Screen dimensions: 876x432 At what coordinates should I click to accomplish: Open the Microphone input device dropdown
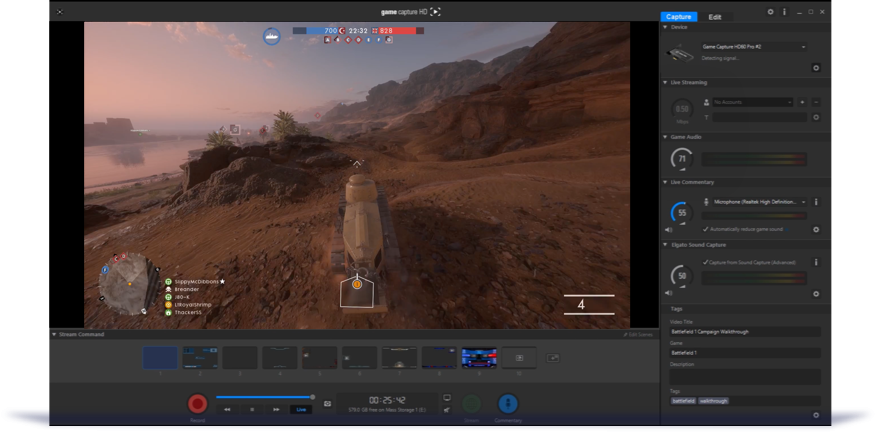760,202
